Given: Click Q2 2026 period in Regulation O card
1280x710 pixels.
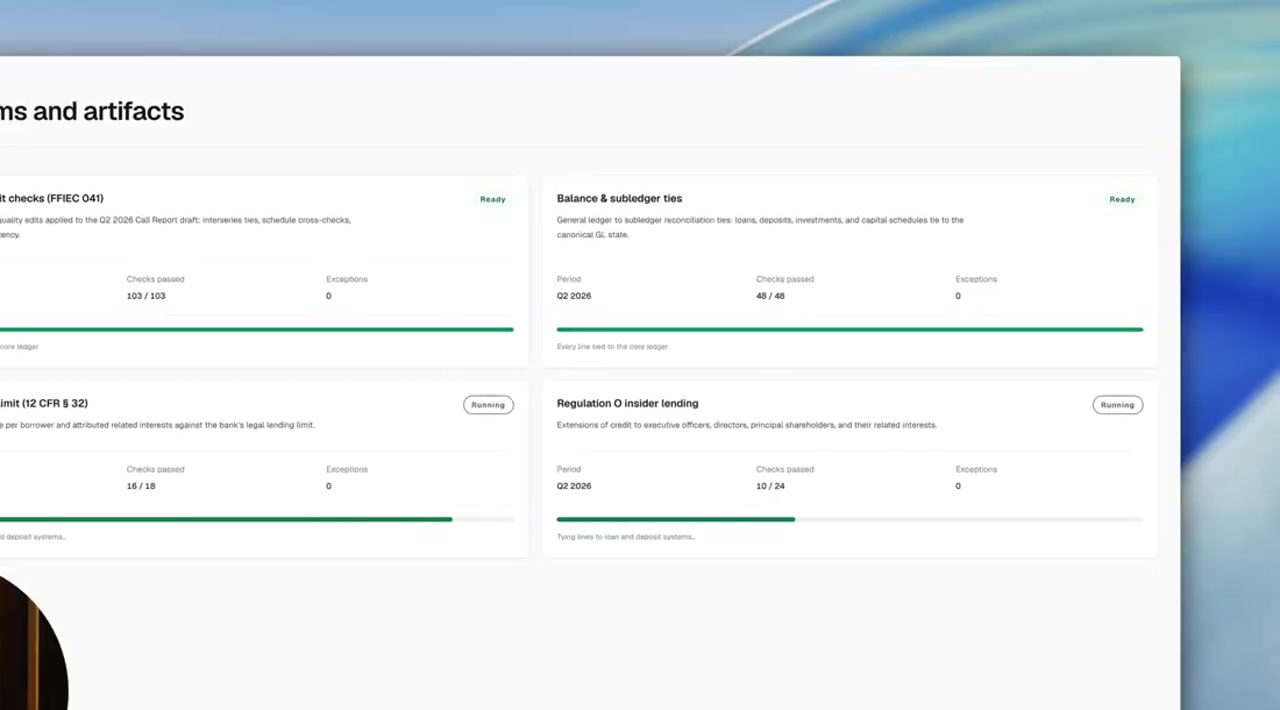Looking at the screenshot, I should (574, 486).
